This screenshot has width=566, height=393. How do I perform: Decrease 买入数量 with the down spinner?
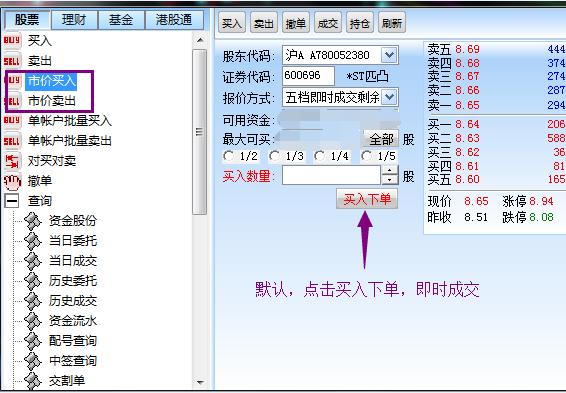pos(389,180)
